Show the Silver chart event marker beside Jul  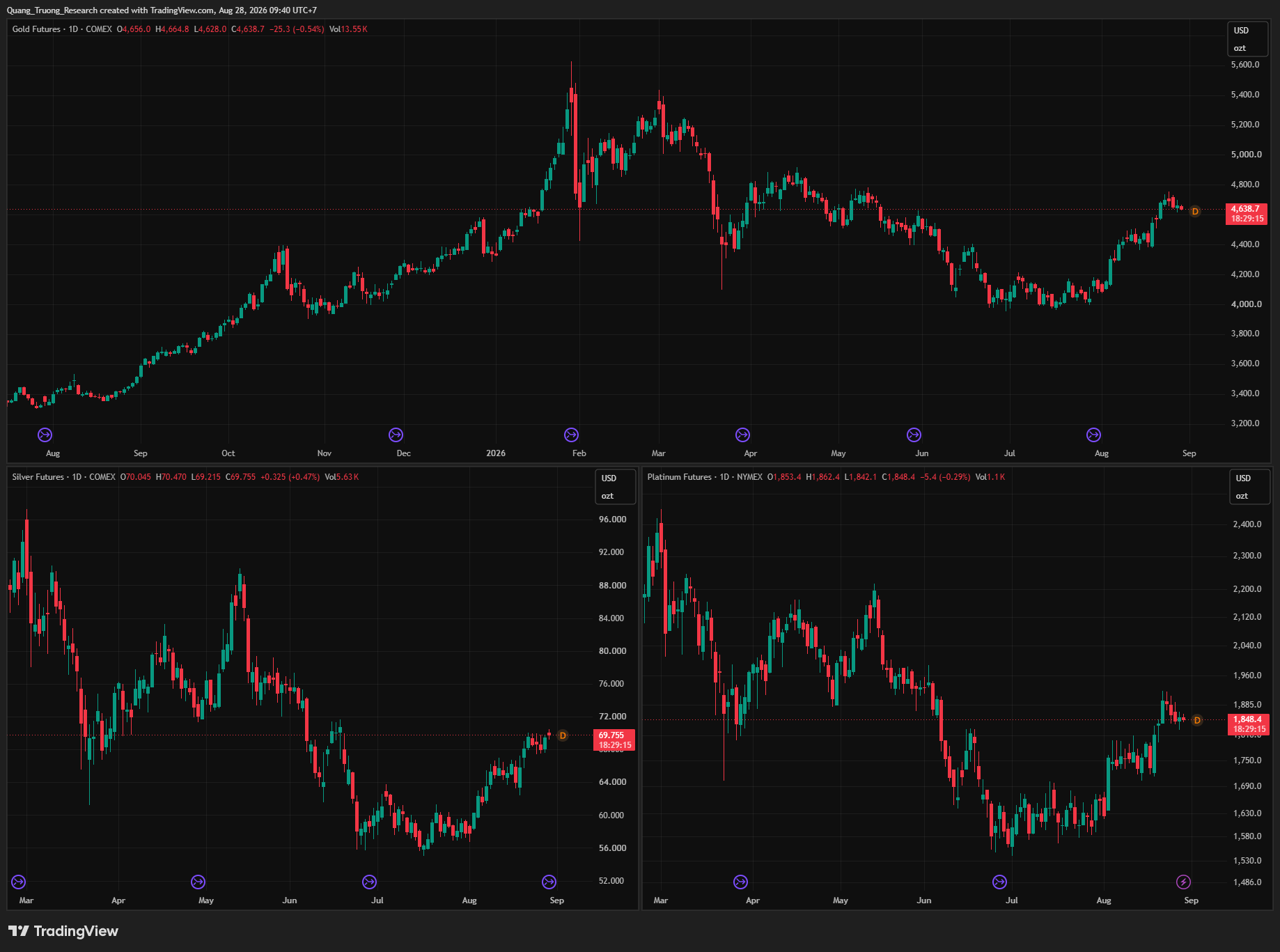[x=369, y=882]
